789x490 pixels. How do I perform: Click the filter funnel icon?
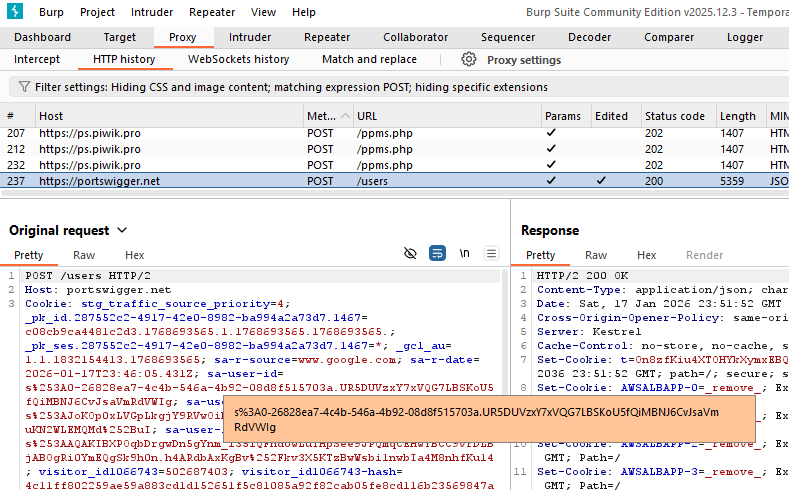24,87
